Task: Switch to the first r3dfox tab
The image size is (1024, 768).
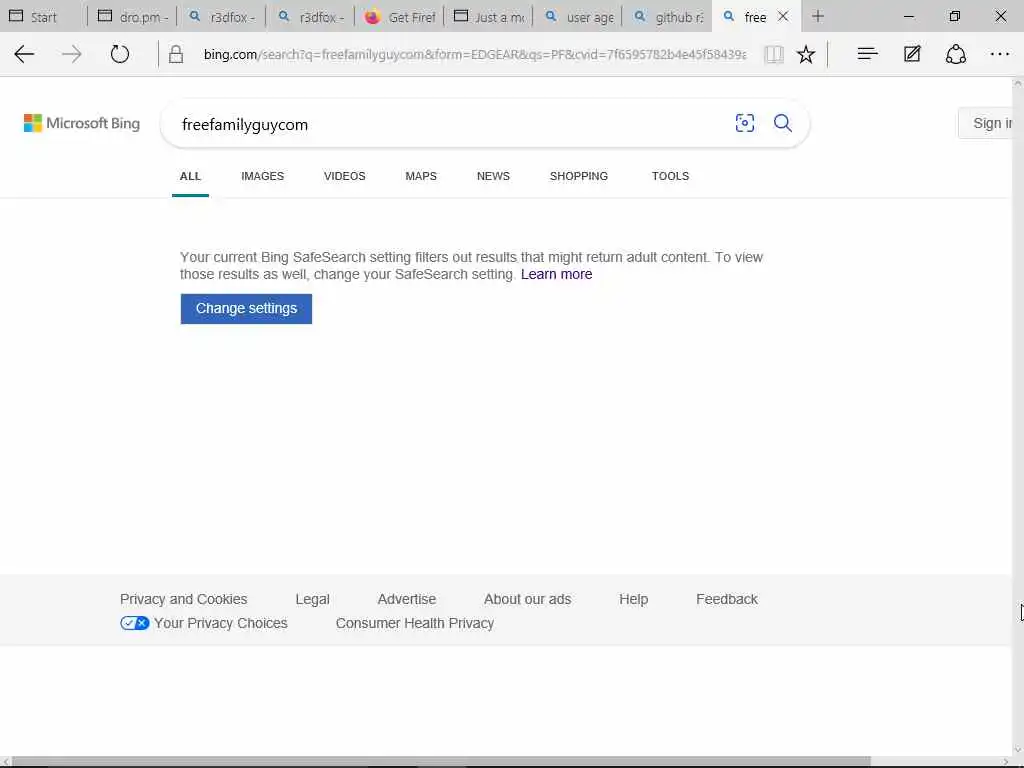Action: pos(221,16)
